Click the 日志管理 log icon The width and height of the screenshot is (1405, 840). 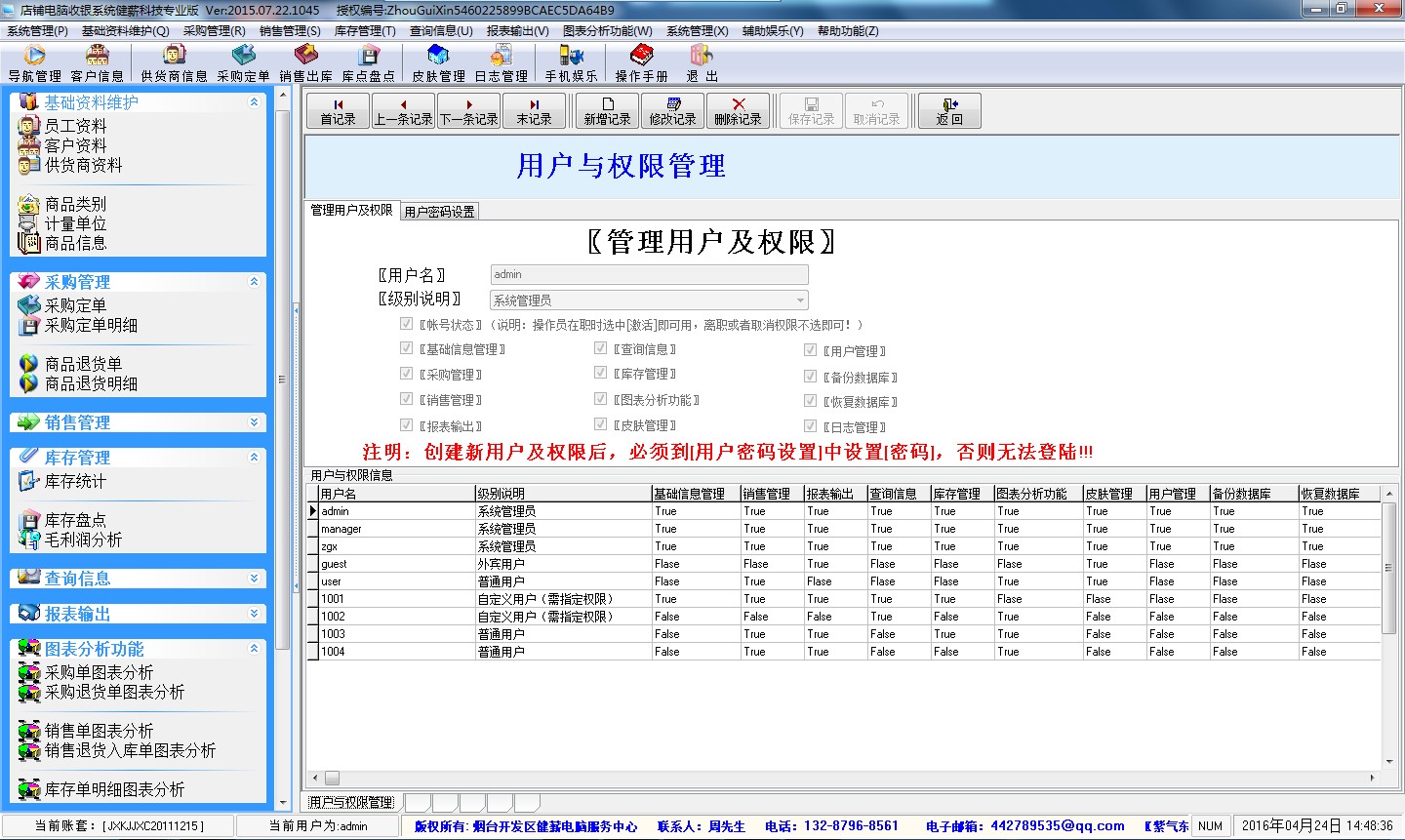coord(501,63)
